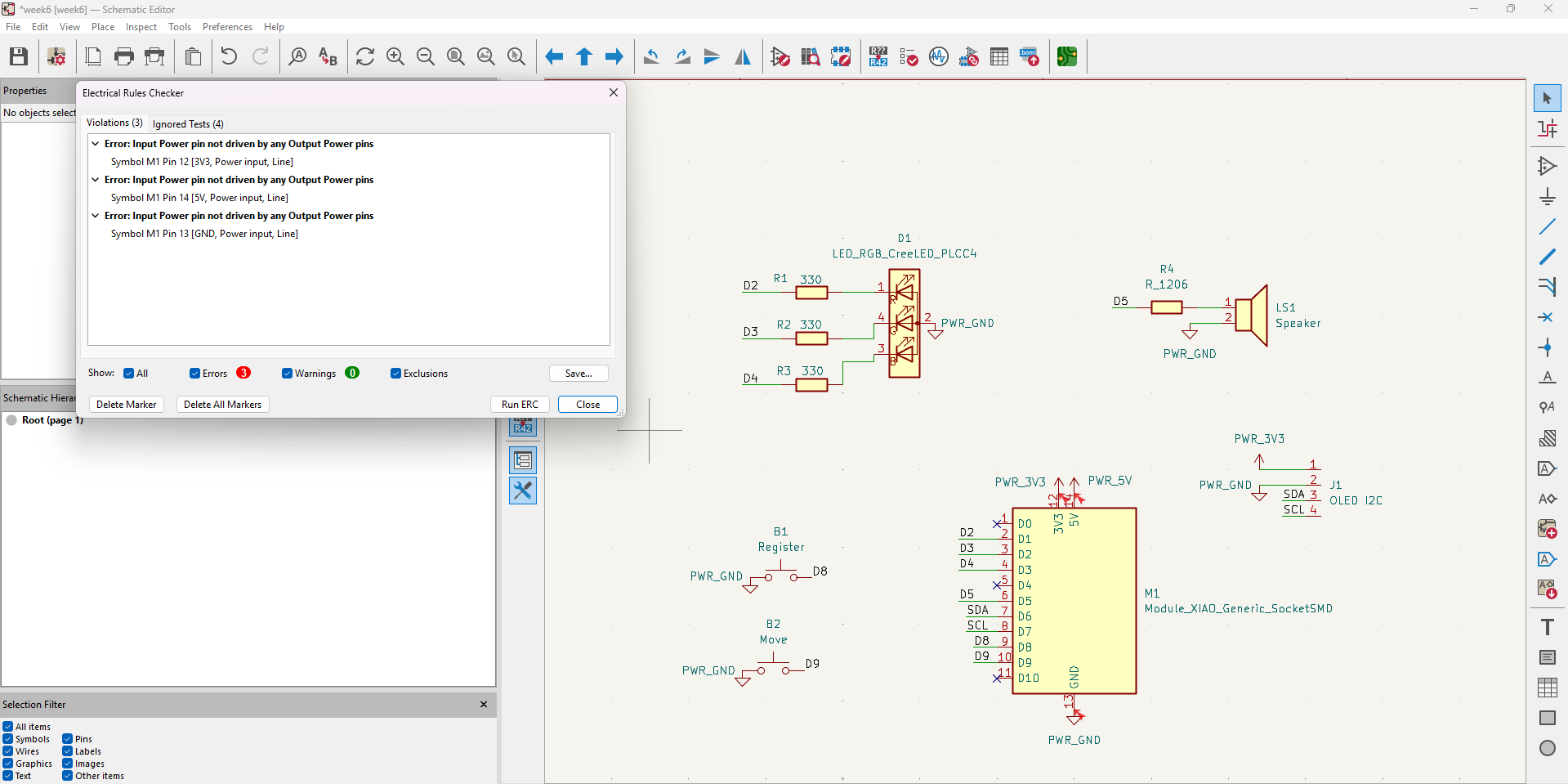Open PCB editor icon

[1066, 56]
